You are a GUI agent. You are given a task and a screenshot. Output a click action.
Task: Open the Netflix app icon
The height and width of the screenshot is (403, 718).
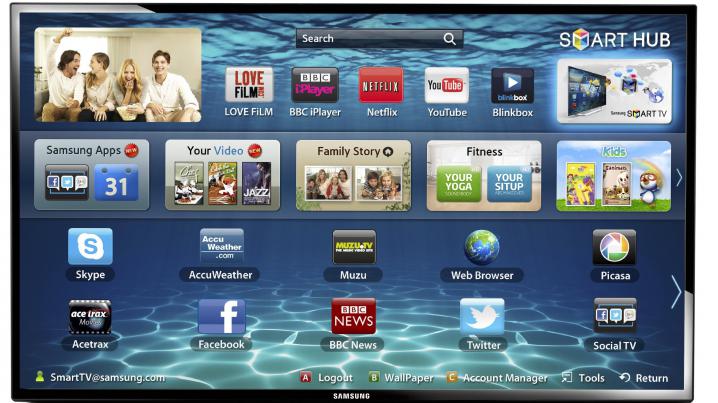[x=381, y=85]
